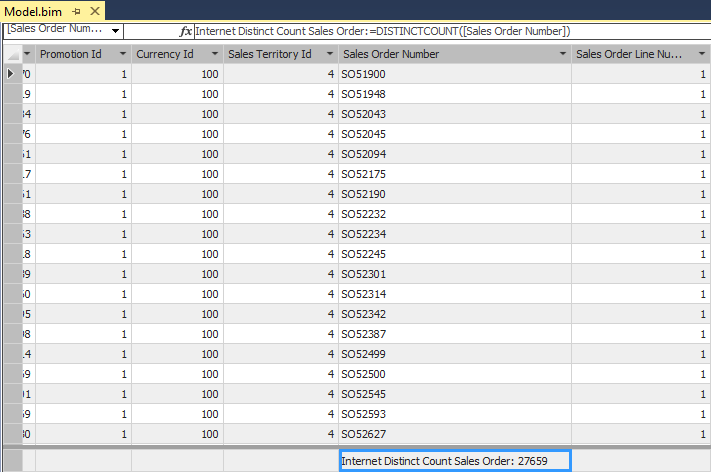This screenshot has height=472, width=711.
Task: Select cell SO52043
Action: [x=455, y=114]
